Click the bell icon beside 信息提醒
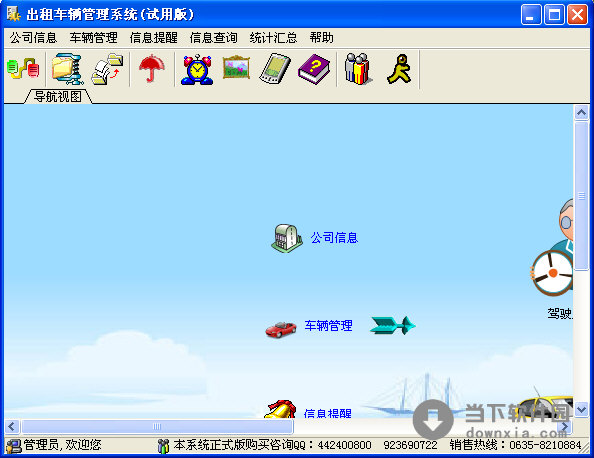The height and width of the screenshot is (458, 594). (280, 408)
